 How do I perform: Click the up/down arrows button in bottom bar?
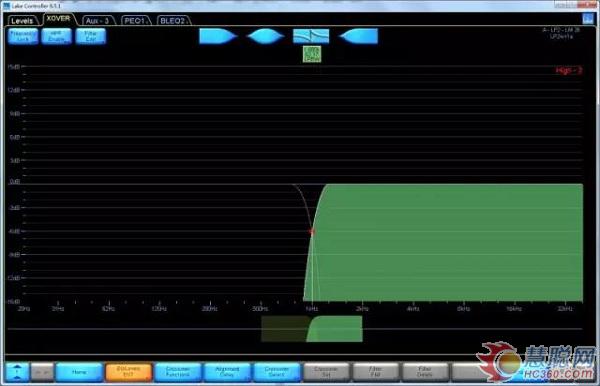18,372
